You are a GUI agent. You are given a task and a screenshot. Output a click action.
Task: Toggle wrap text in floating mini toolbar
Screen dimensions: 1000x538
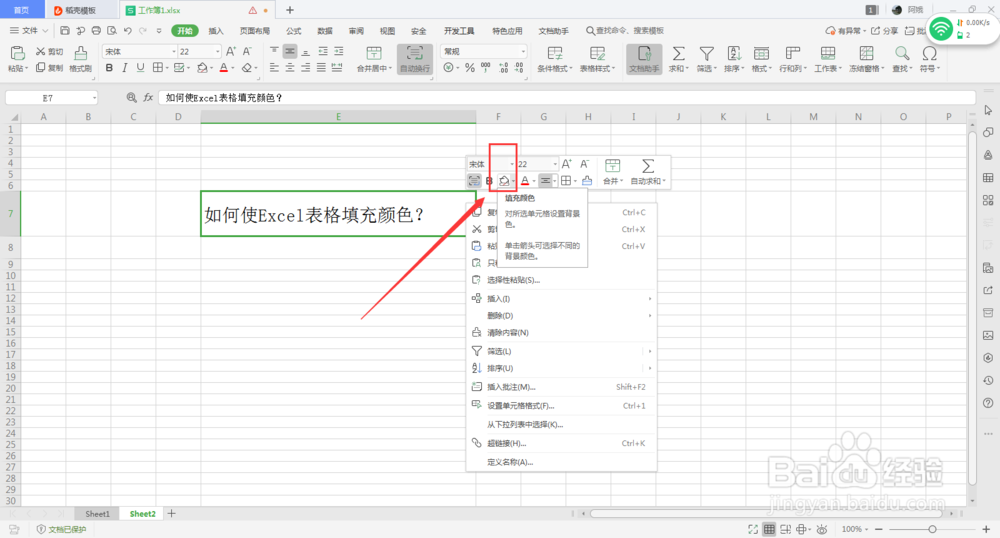click(x=474, y=181)
